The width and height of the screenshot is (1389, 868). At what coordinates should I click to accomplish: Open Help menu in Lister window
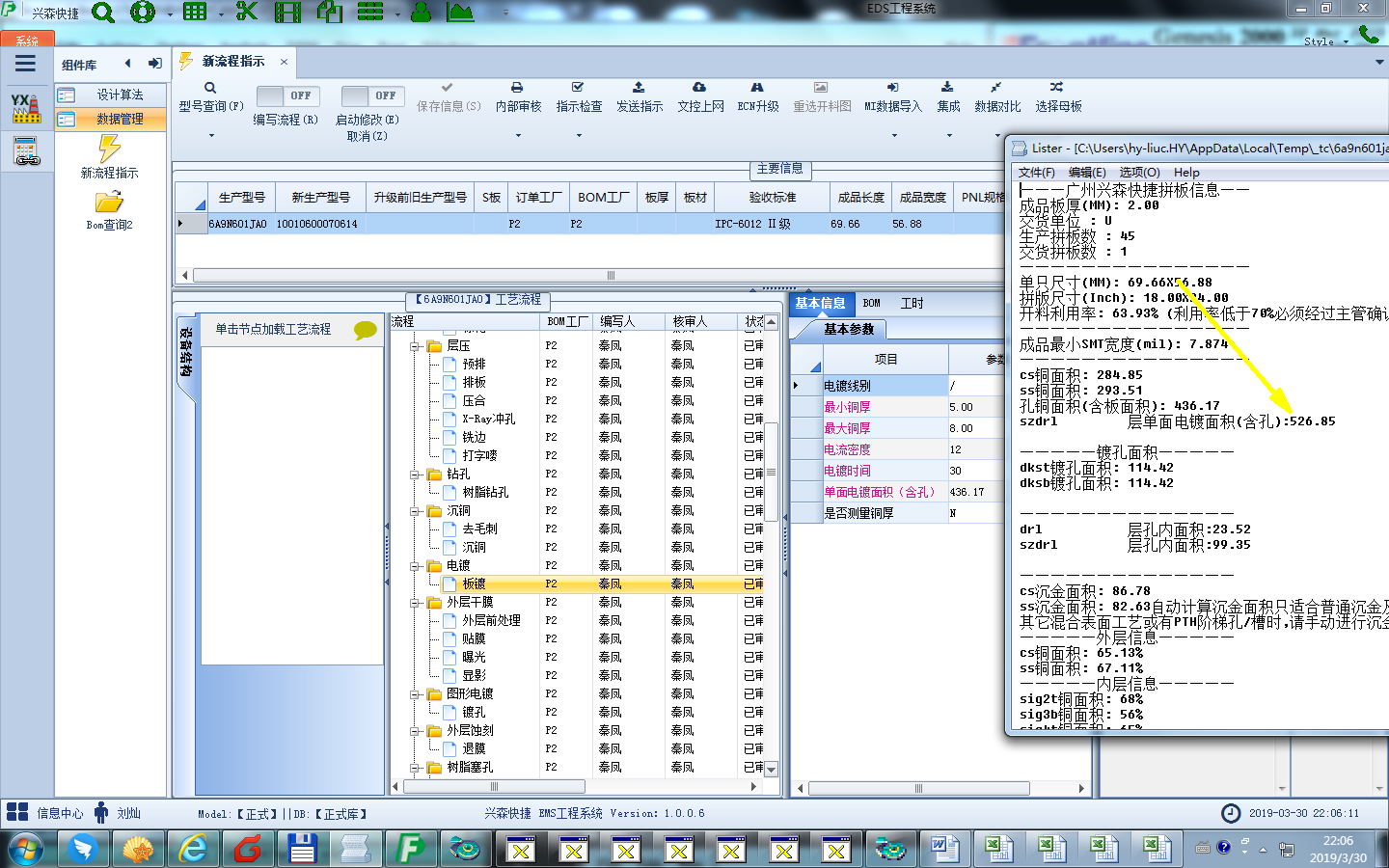[x=1186, y=172]
